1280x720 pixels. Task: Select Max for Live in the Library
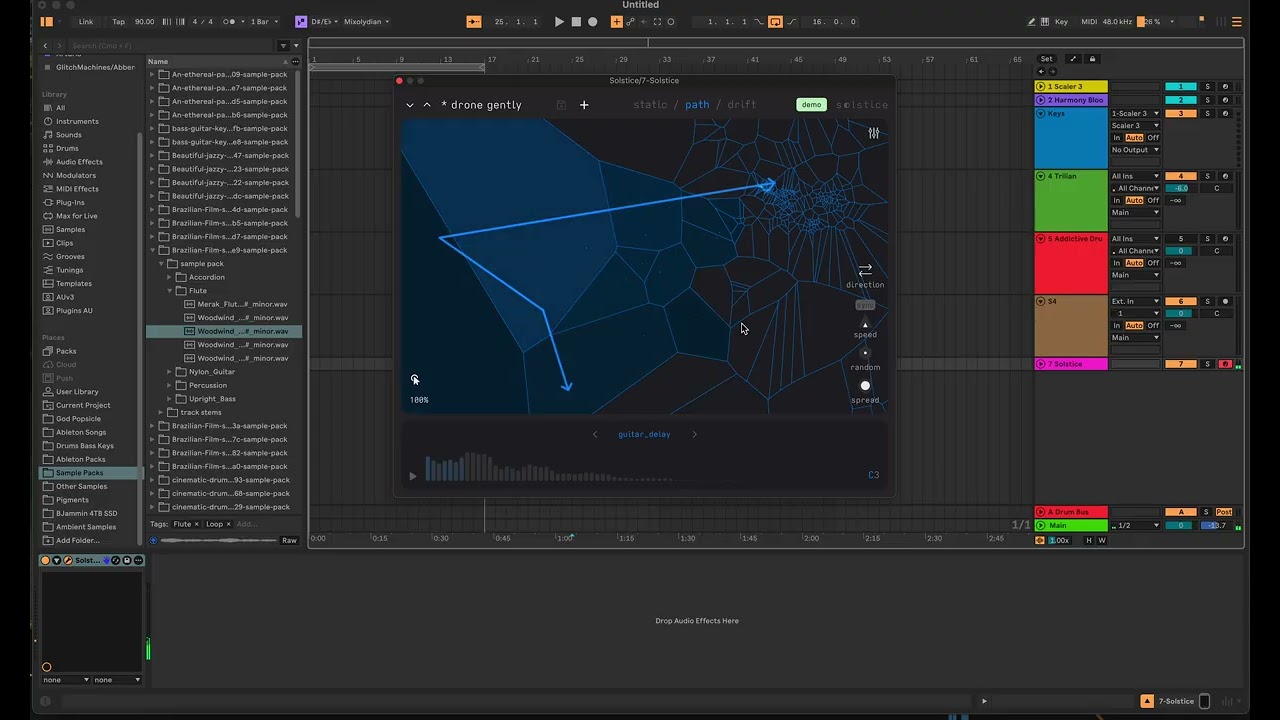tap(76, 216)
